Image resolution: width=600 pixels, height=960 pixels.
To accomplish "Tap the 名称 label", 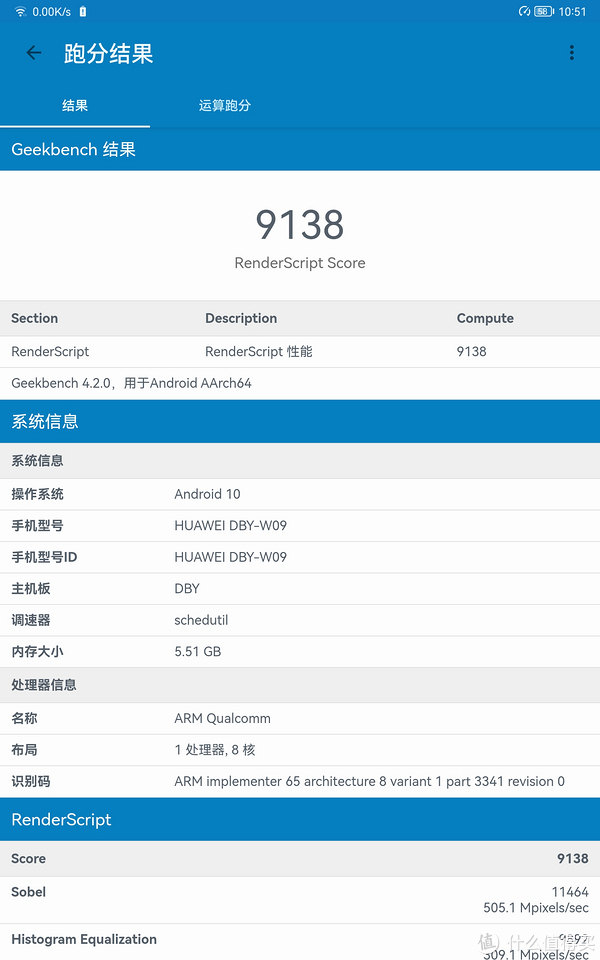I will [24, 718].
